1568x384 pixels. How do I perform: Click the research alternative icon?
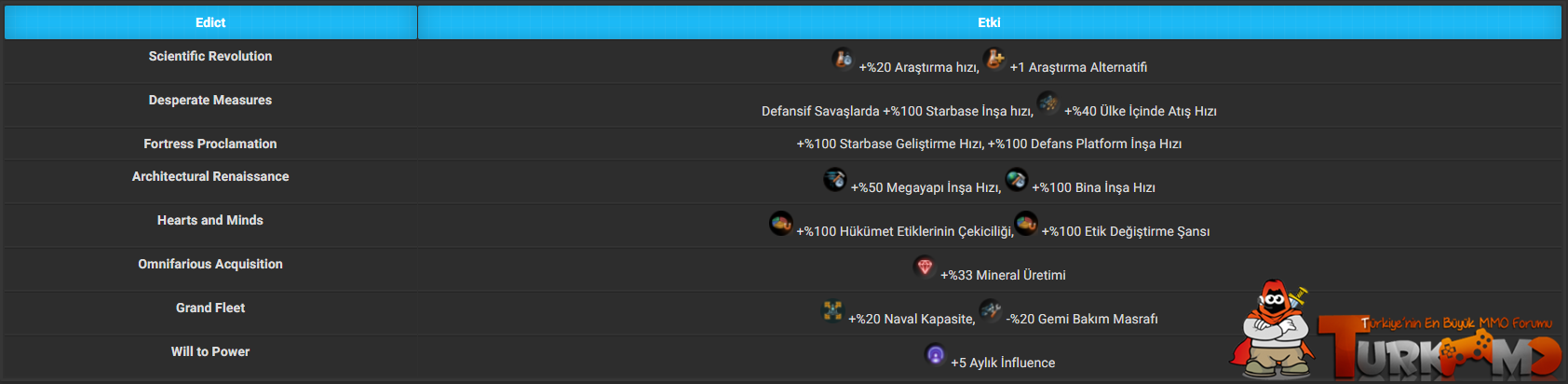994,59
